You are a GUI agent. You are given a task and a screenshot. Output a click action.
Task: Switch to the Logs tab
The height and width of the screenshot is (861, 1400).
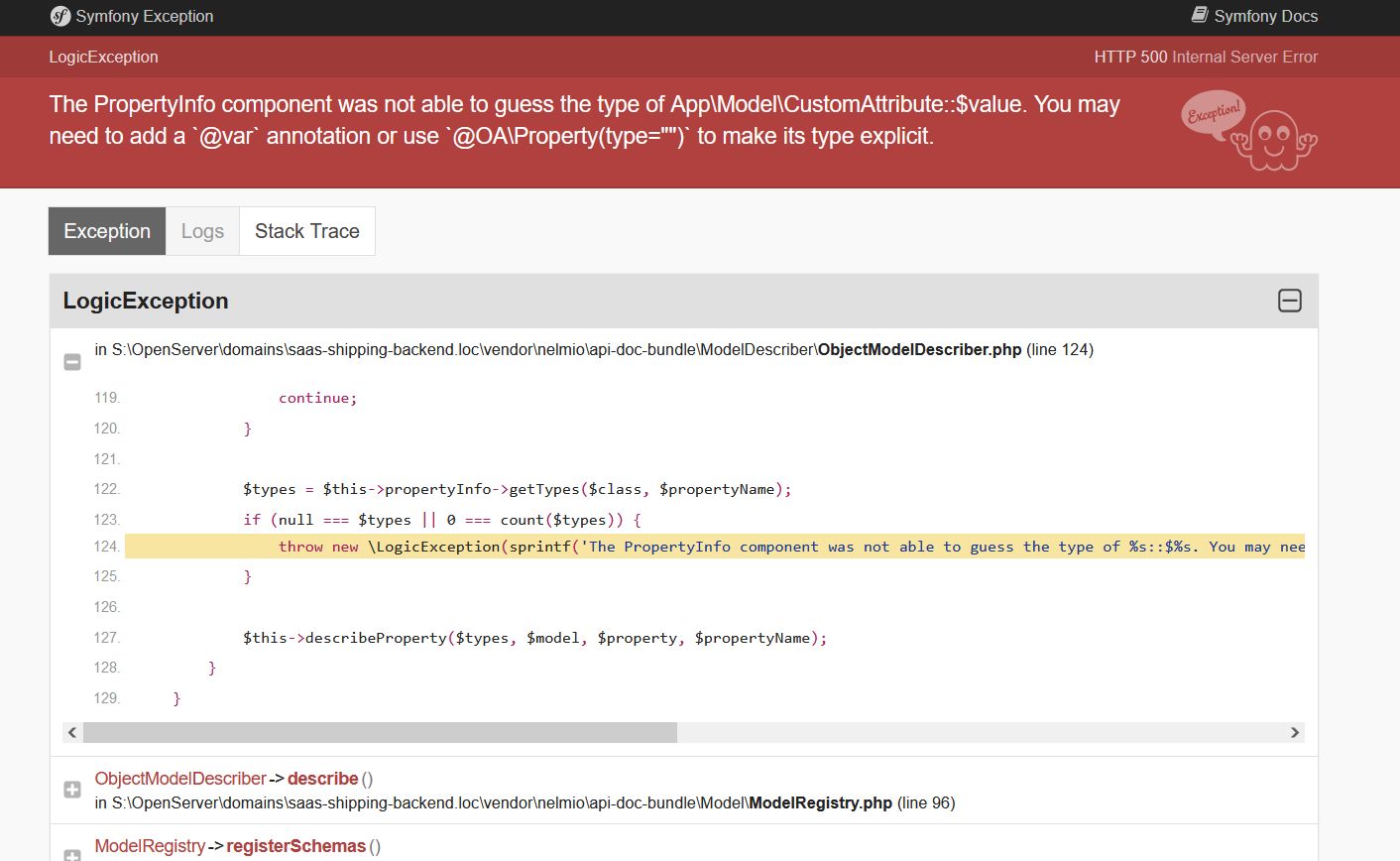(x=202, y=231)
